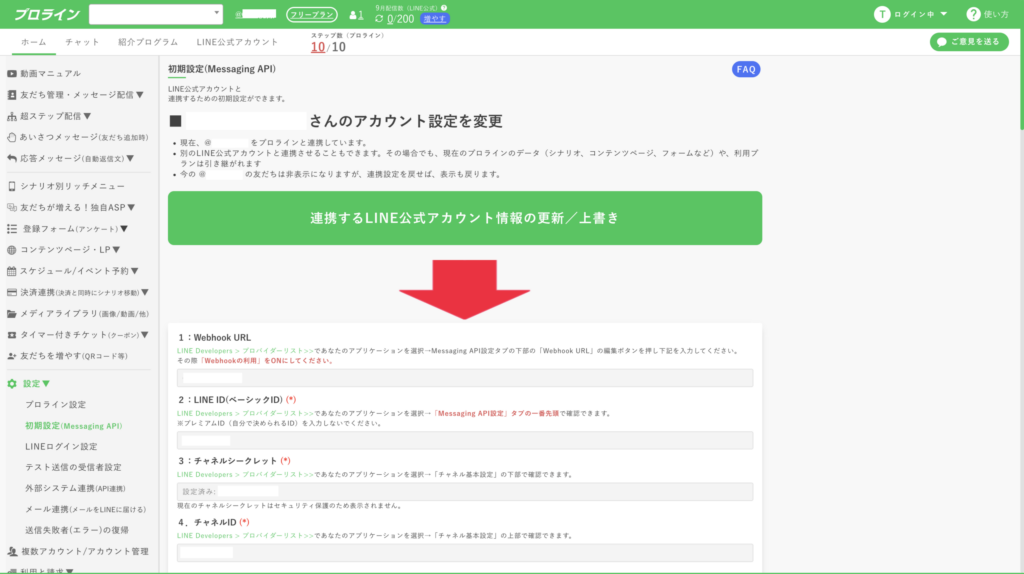Collapse the 設定 menu section

coord(36,384)
